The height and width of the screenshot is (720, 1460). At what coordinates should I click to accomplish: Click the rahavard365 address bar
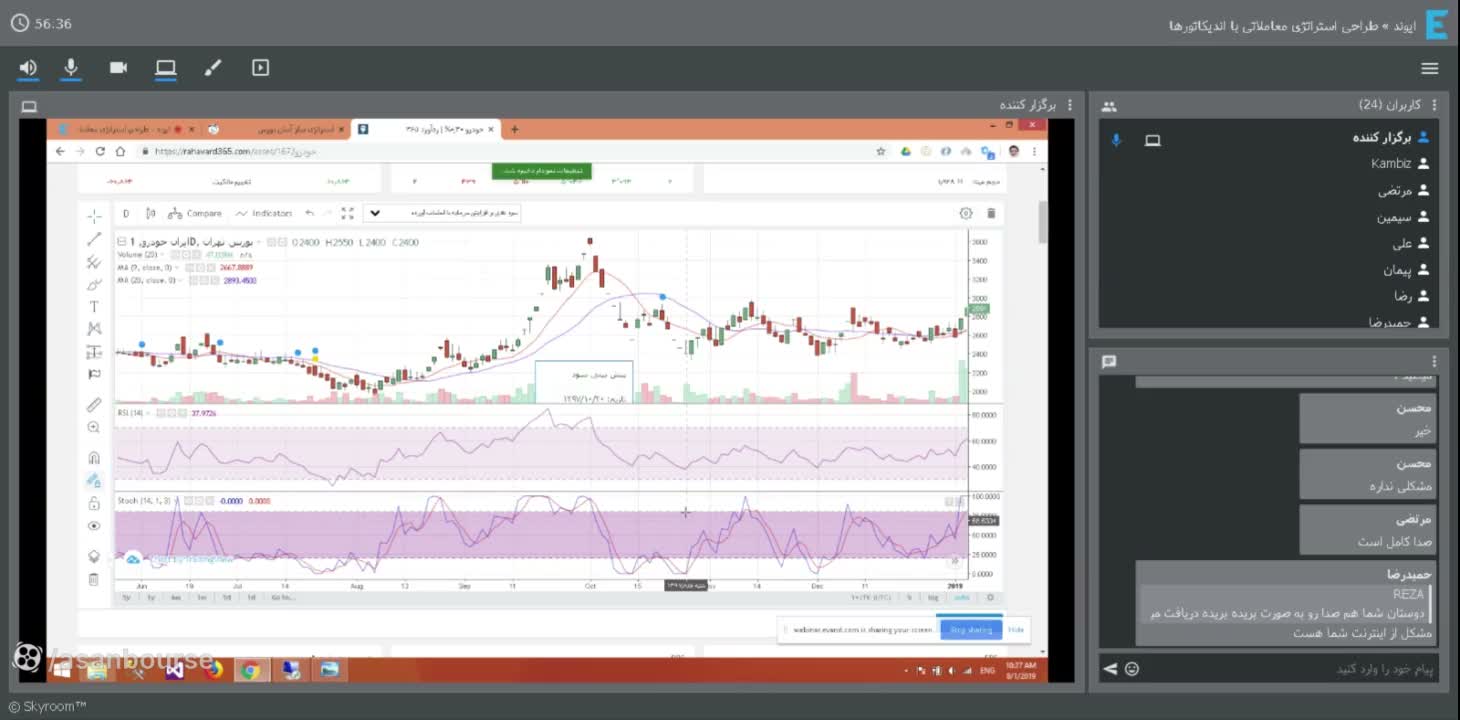500,152
